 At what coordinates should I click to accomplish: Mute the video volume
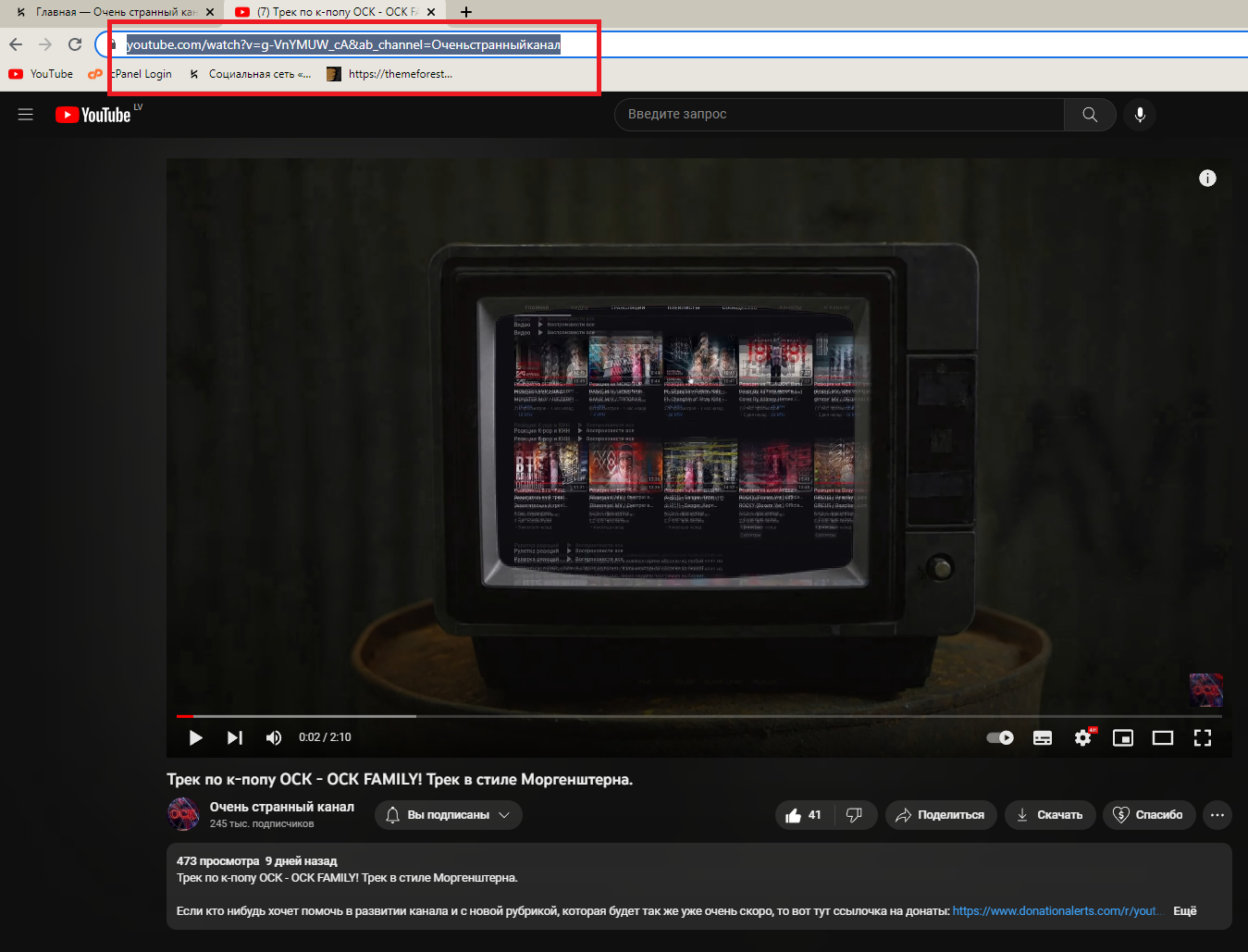(274, 737)
